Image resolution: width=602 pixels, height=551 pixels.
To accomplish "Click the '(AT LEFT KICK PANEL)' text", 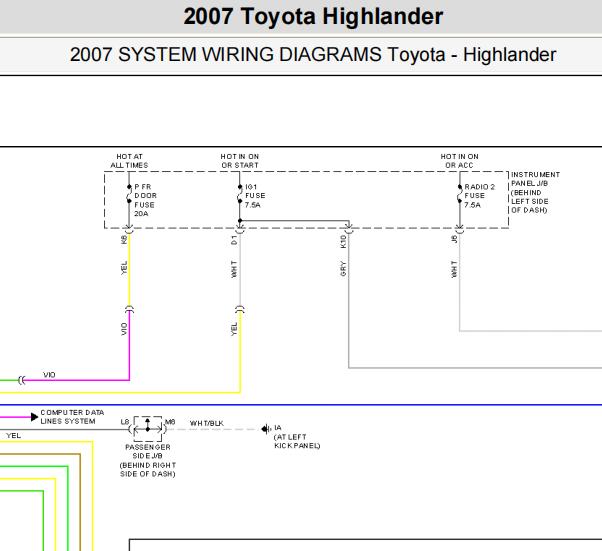I will pos(297,442).
